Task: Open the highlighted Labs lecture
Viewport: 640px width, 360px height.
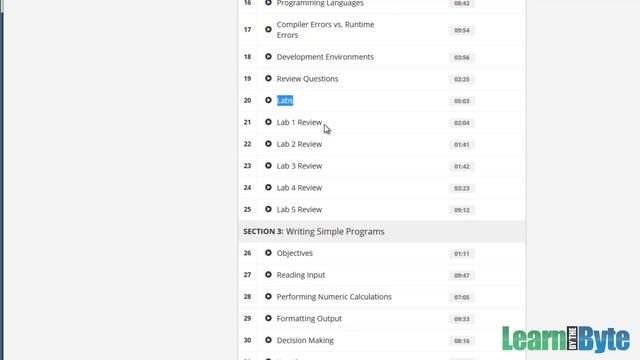Action: pos(285,100)
